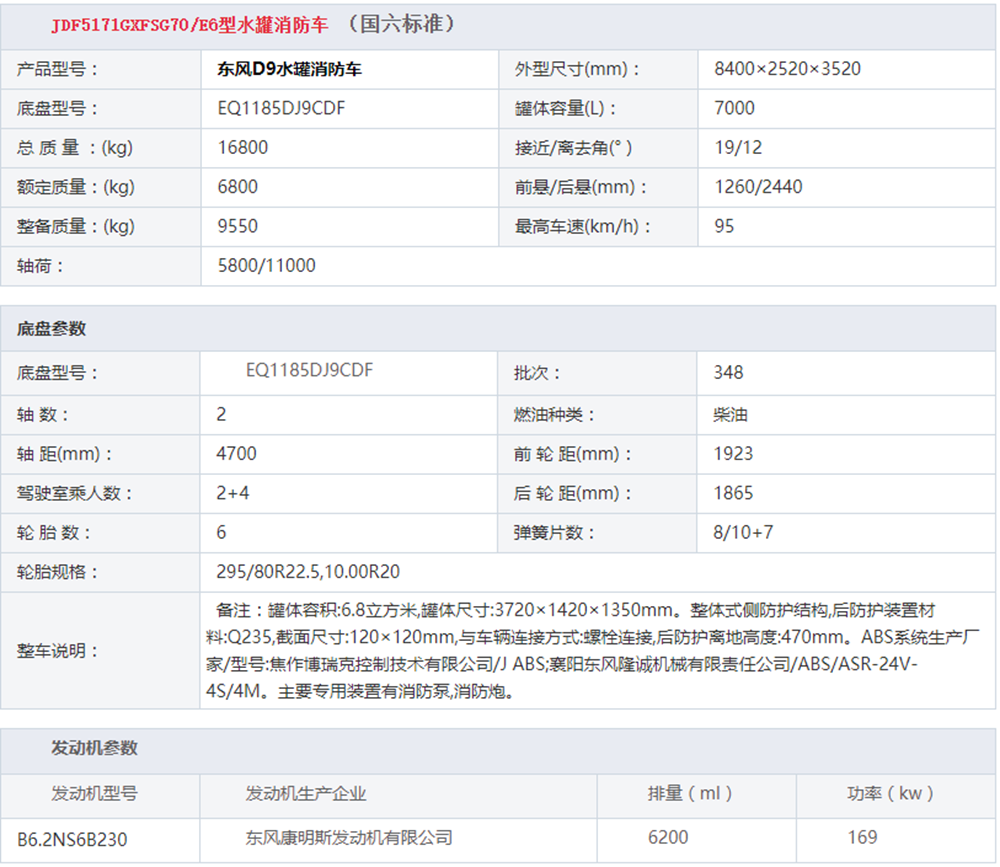
Task: Select the 前悬/后悬(mm) label
Action: coord(581,188)
